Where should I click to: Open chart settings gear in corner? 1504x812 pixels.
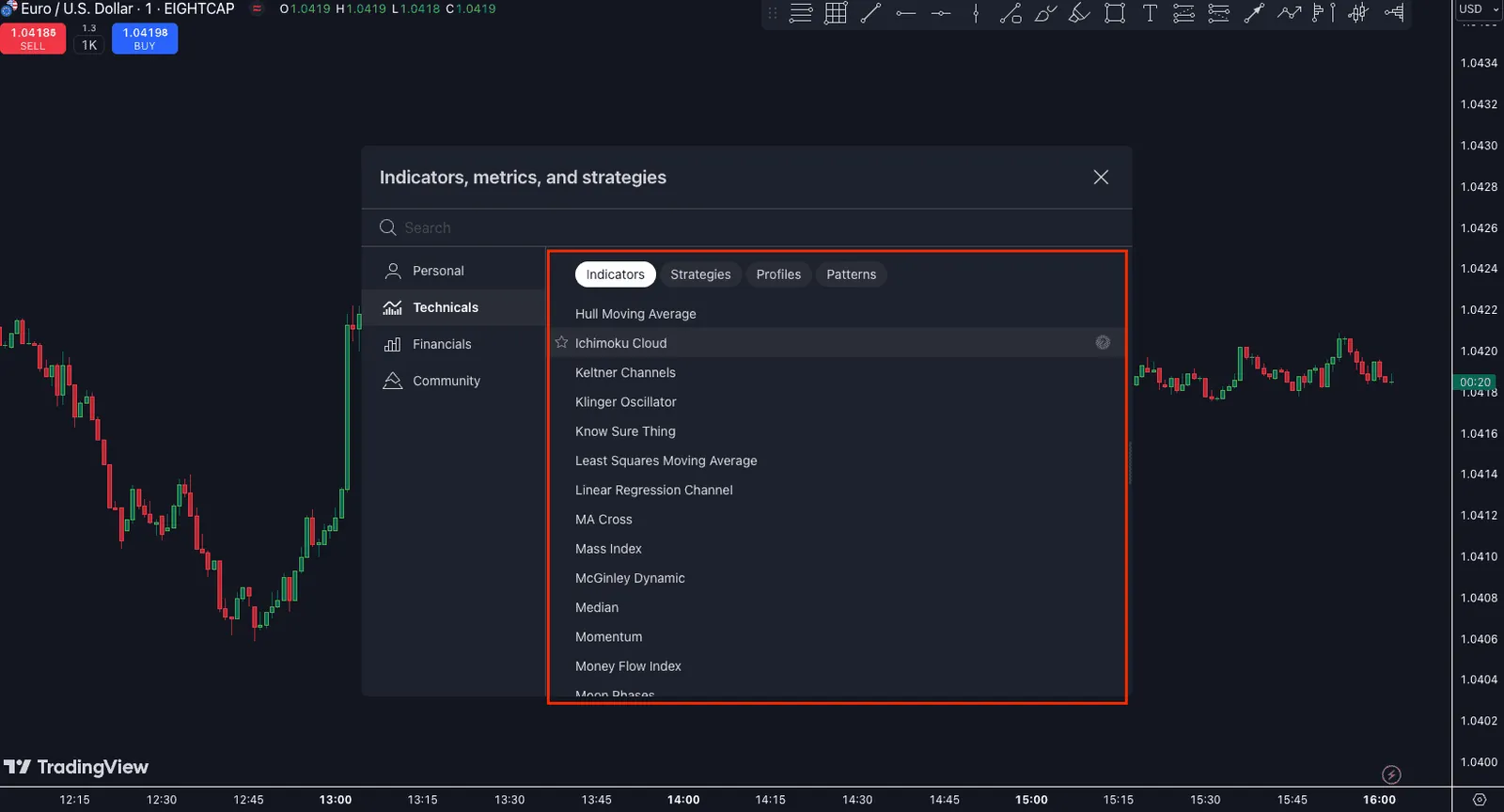click(1480, 800)
